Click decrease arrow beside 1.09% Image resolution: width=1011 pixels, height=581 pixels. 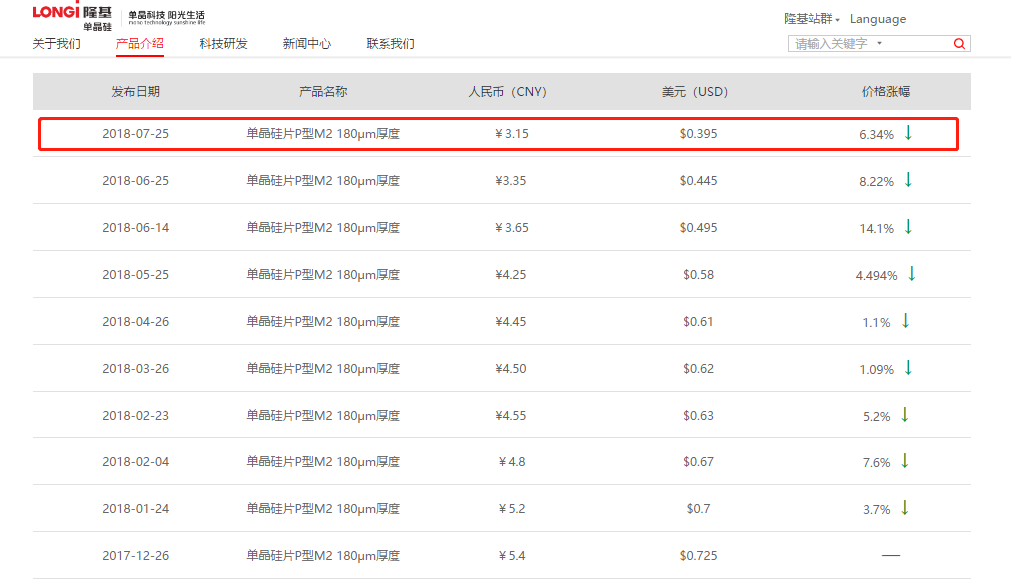908,367
